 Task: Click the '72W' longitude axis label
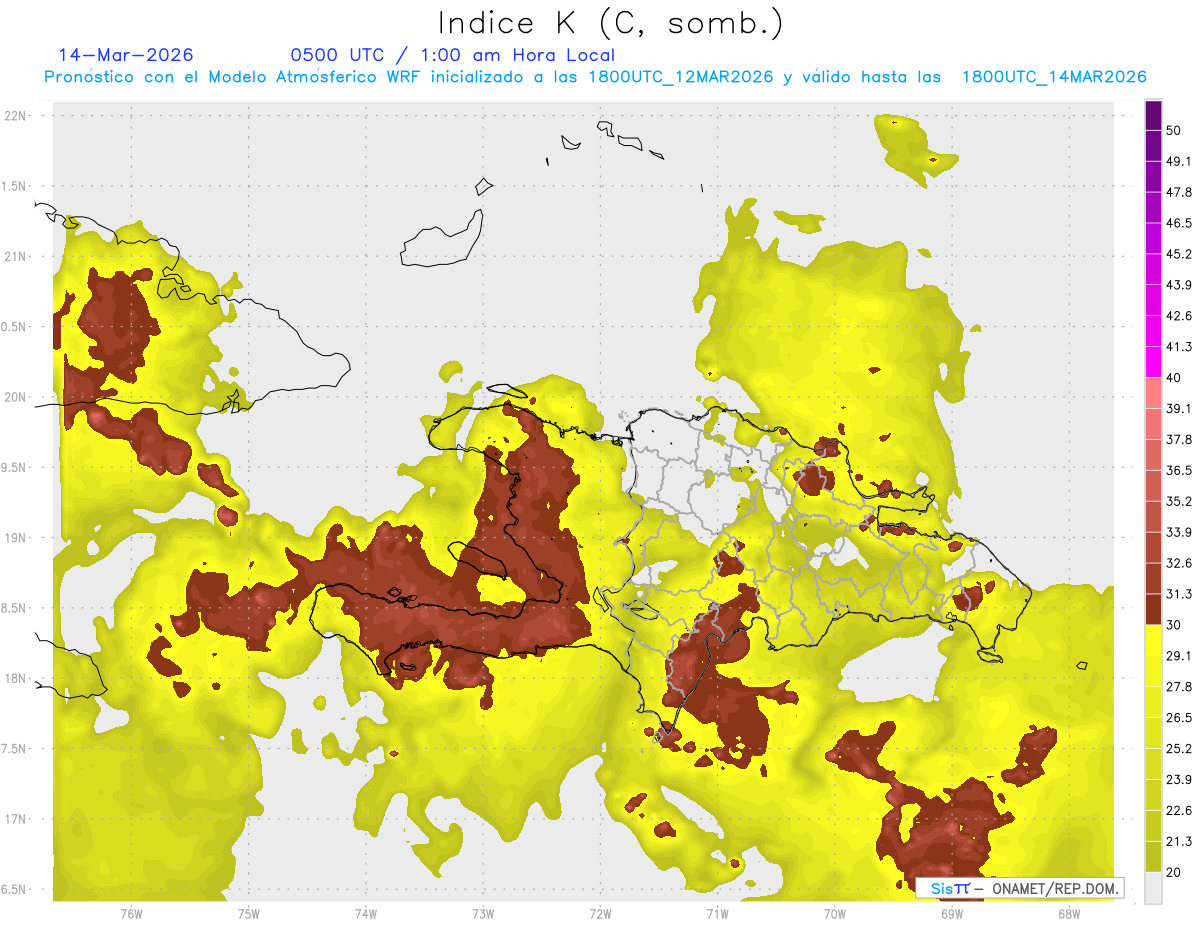pos(600,913)
